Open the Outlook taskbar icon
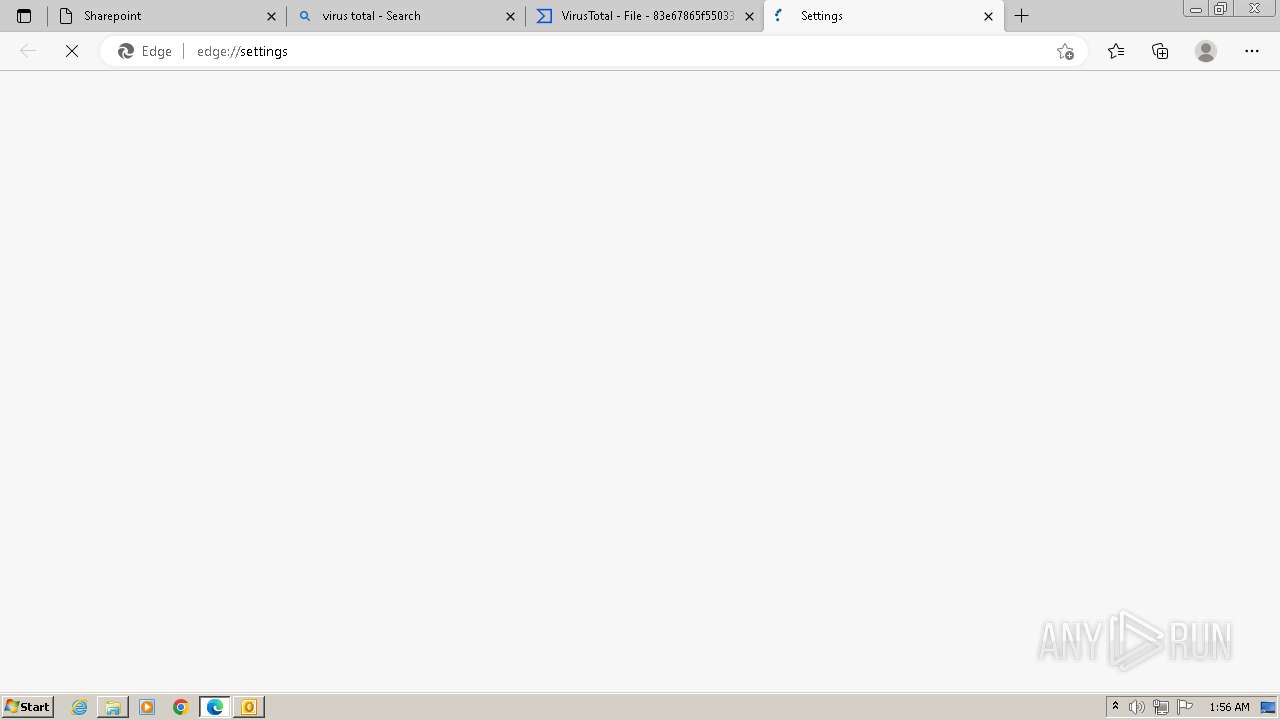 pyautogui.click(x=249, y=707)
